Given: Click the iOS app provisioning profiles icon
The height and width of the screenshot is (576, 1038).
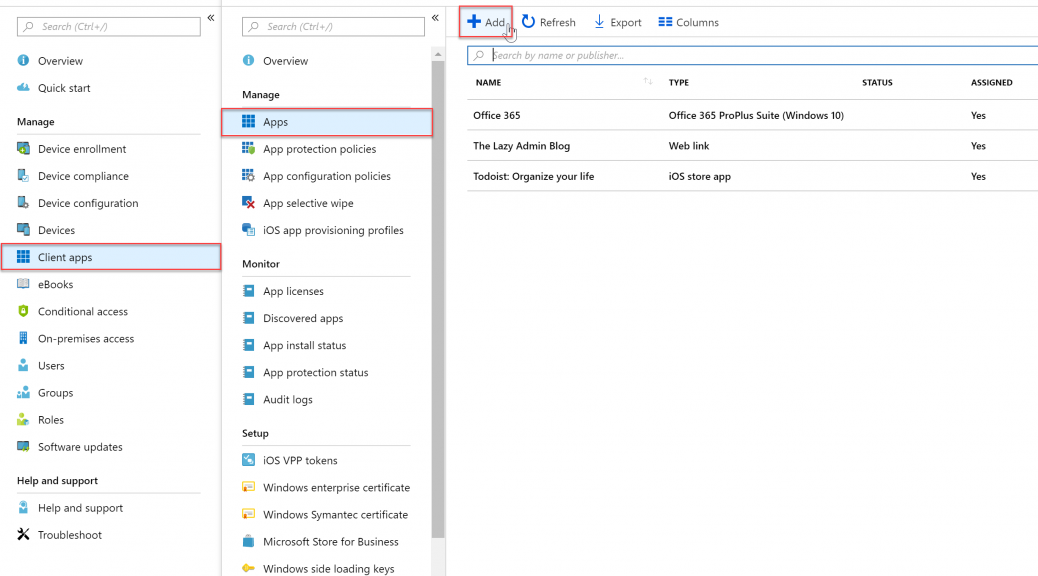Looking at the screenshot, I should coord(248,230).
